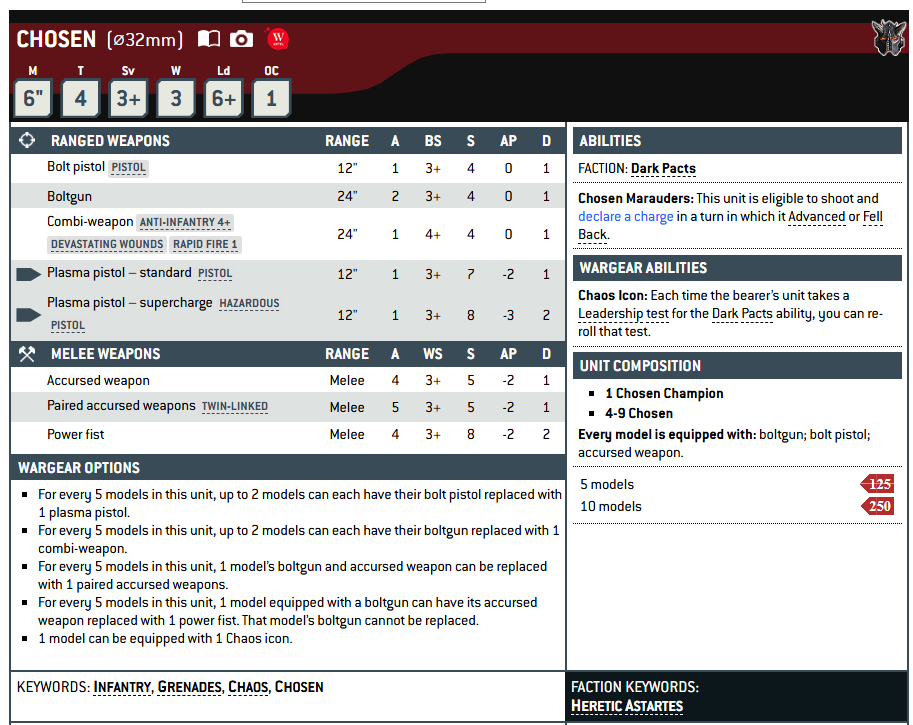Click the 5 models row label
This screenshot has height=725, width=913.
607,484
